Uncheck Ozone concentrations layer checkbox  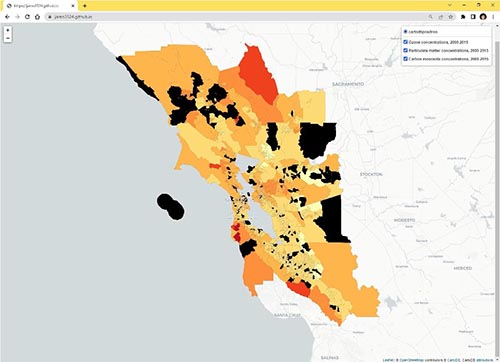tap(406, 42)
